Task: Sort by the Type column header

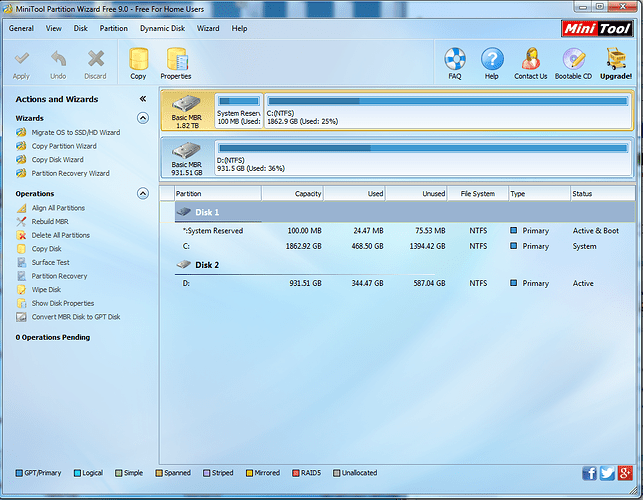Action: click(x=539, y=194)
